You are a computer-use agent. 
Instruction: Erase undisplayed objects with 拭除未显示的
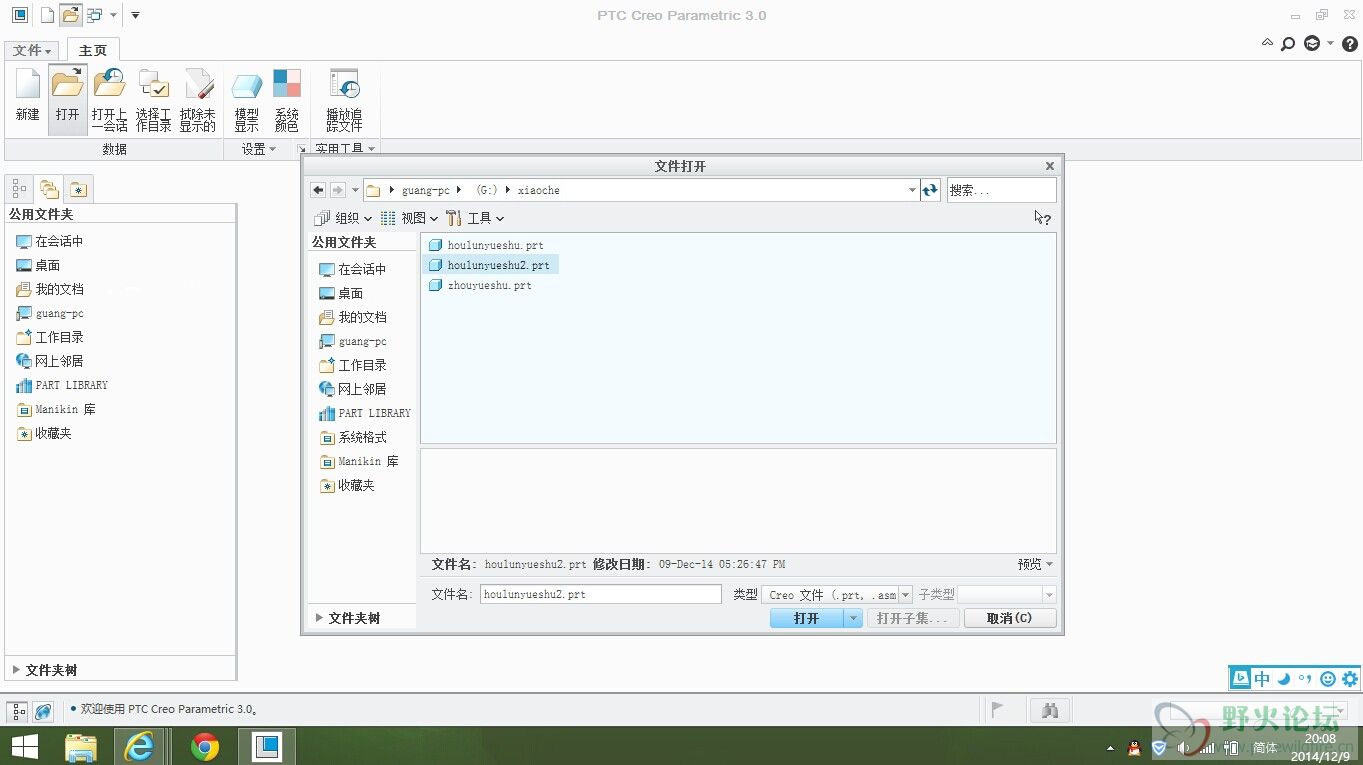point(198,100)
